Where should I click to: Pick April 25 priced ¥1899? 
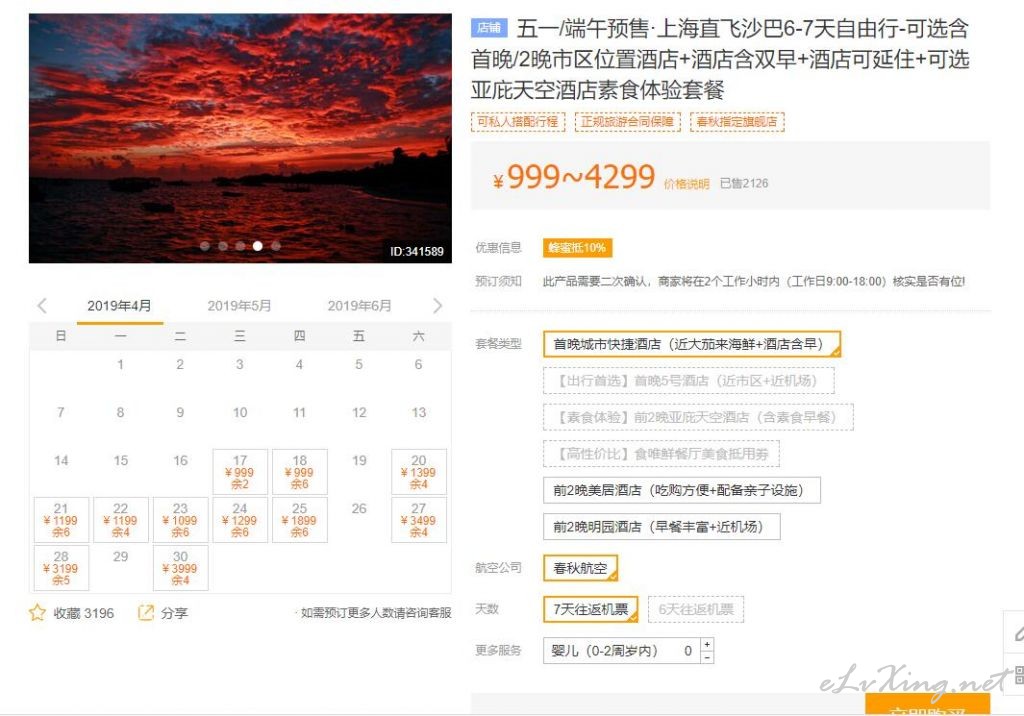[x=300, y=520]
